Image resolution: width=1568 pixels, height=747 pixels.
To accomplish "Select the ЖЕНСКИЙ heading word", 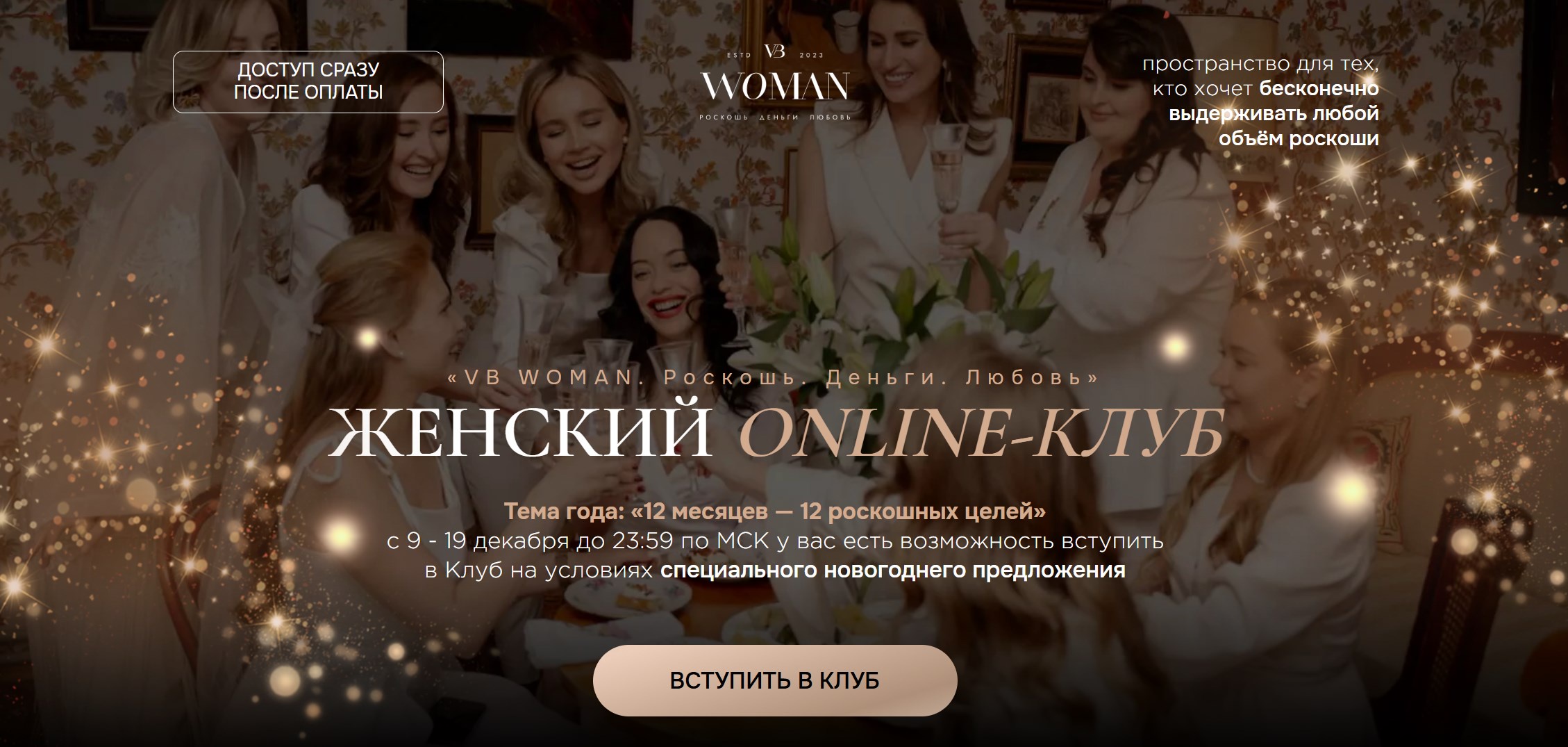I will point(519,432).
